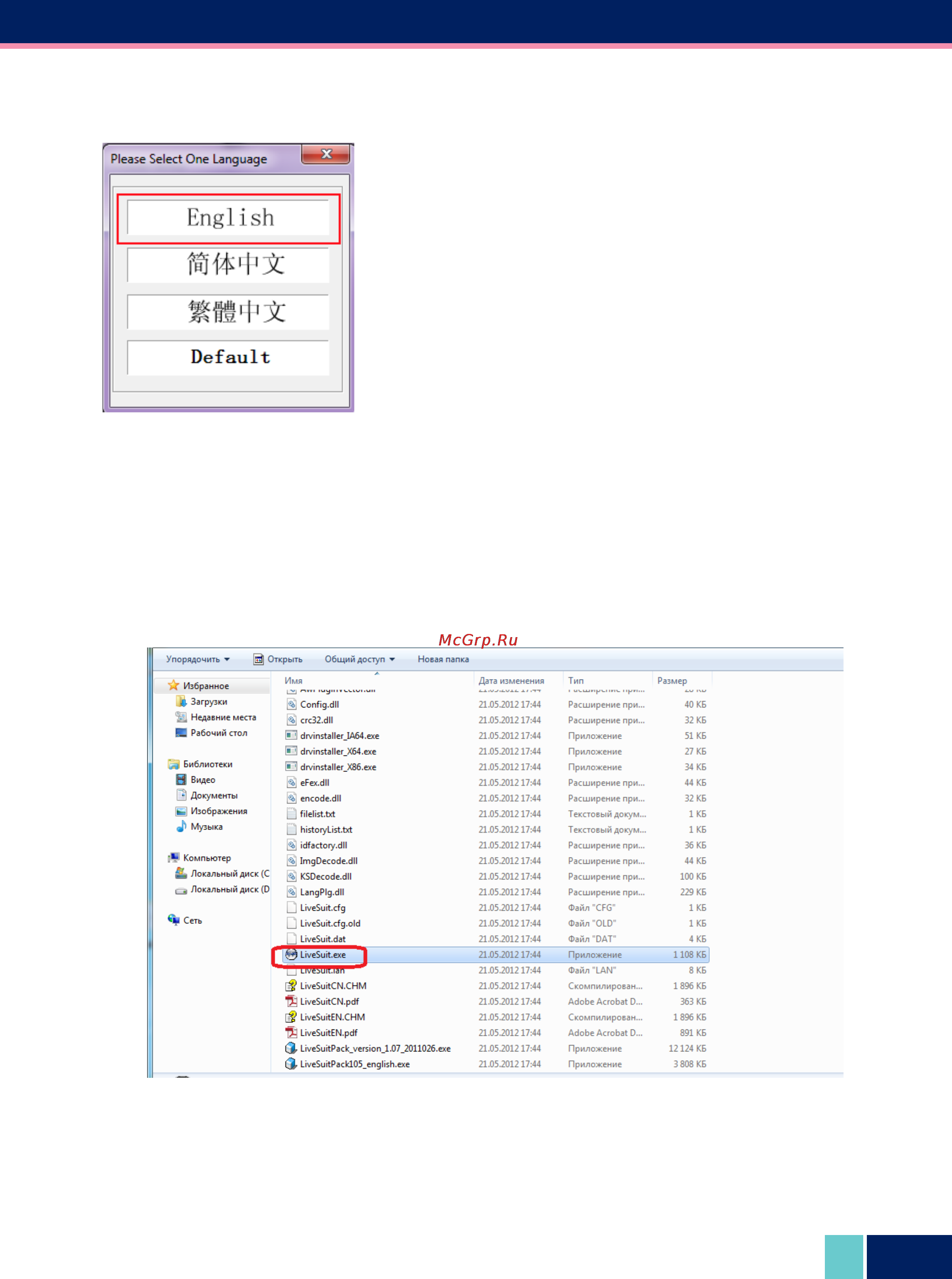Select the Config.dll file icon

[x=291, y=704]
